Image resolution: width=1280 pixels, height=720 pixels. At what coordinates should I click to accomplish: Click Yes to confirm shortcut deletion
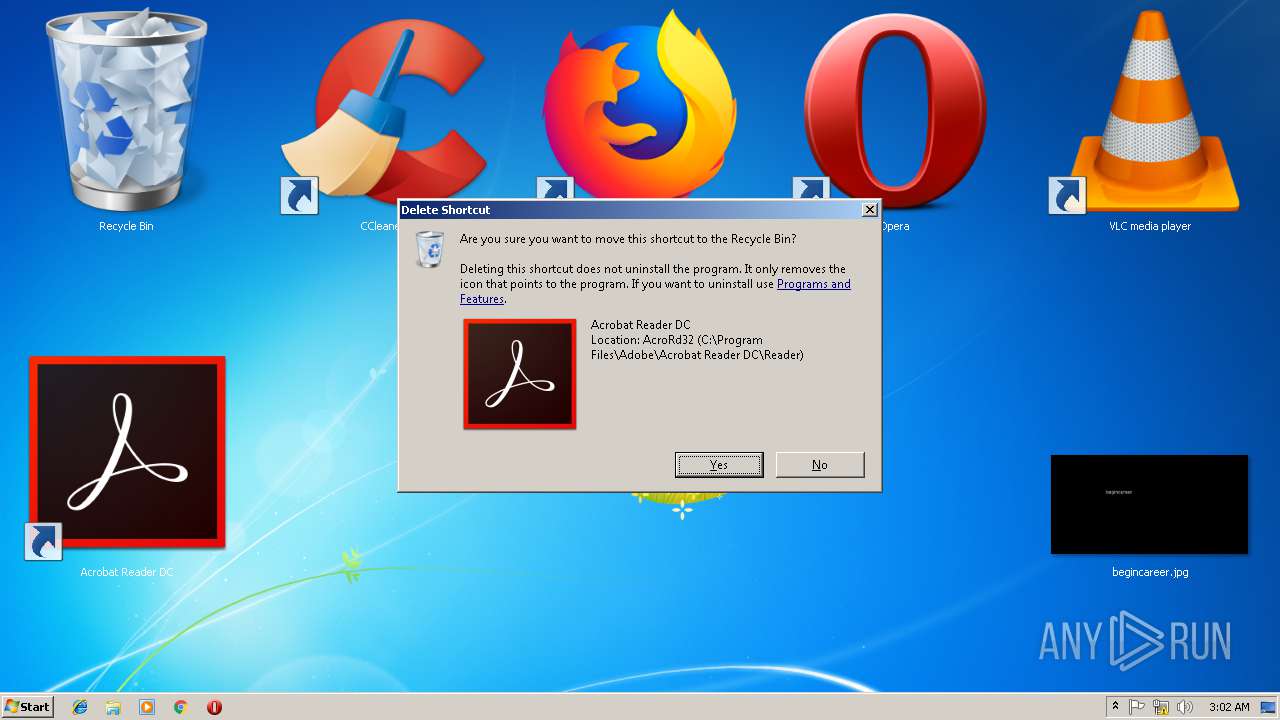(x=719, y=465)
